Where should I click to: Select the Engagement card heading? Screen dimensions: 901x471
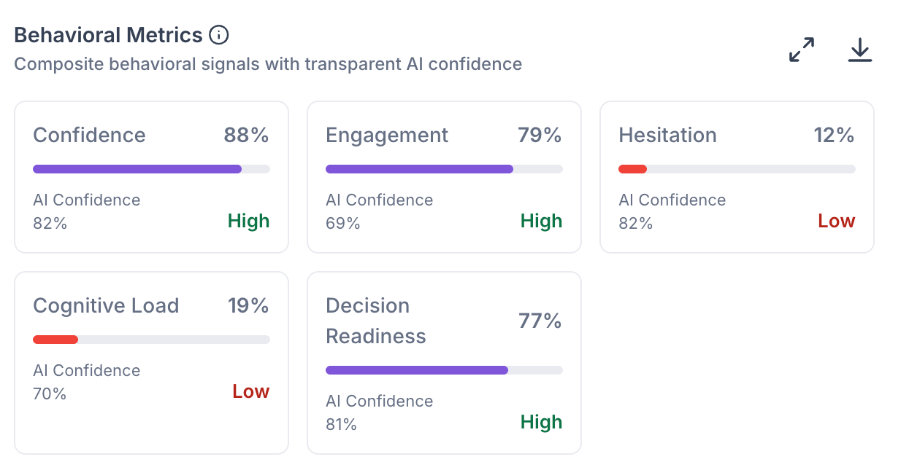click(387, 135)
